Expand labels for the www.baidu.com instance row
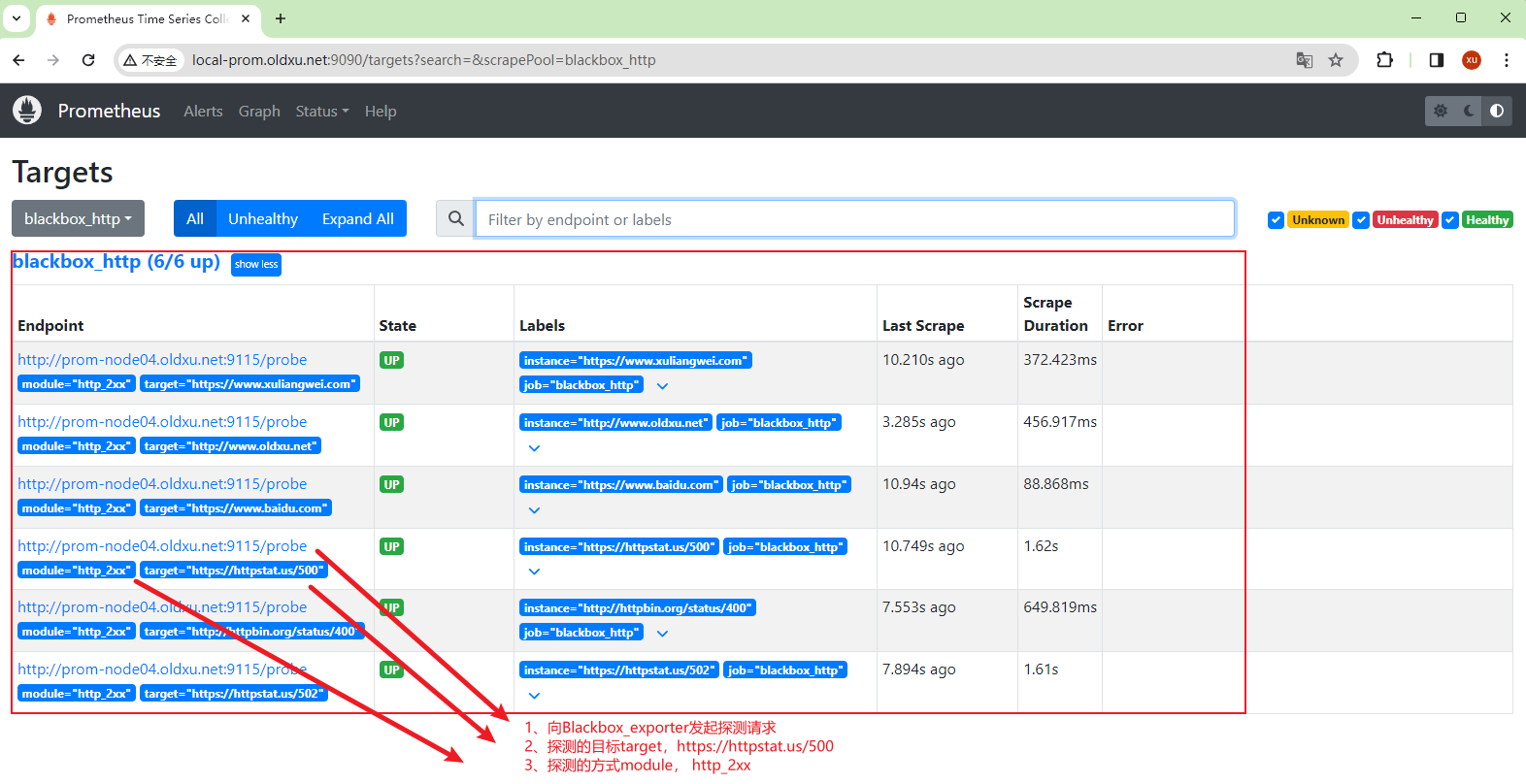Viewport: 1526px width, 784px height. [534, 510]
